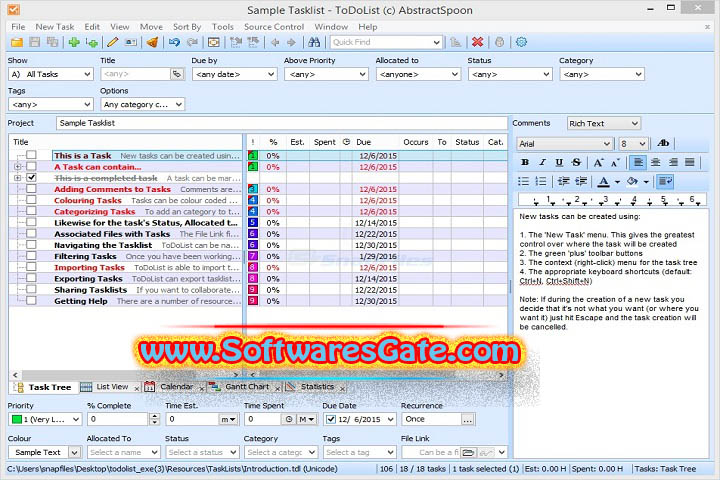
Task: Add a new subtask with small green plus
Action: [x=92, y=43]
